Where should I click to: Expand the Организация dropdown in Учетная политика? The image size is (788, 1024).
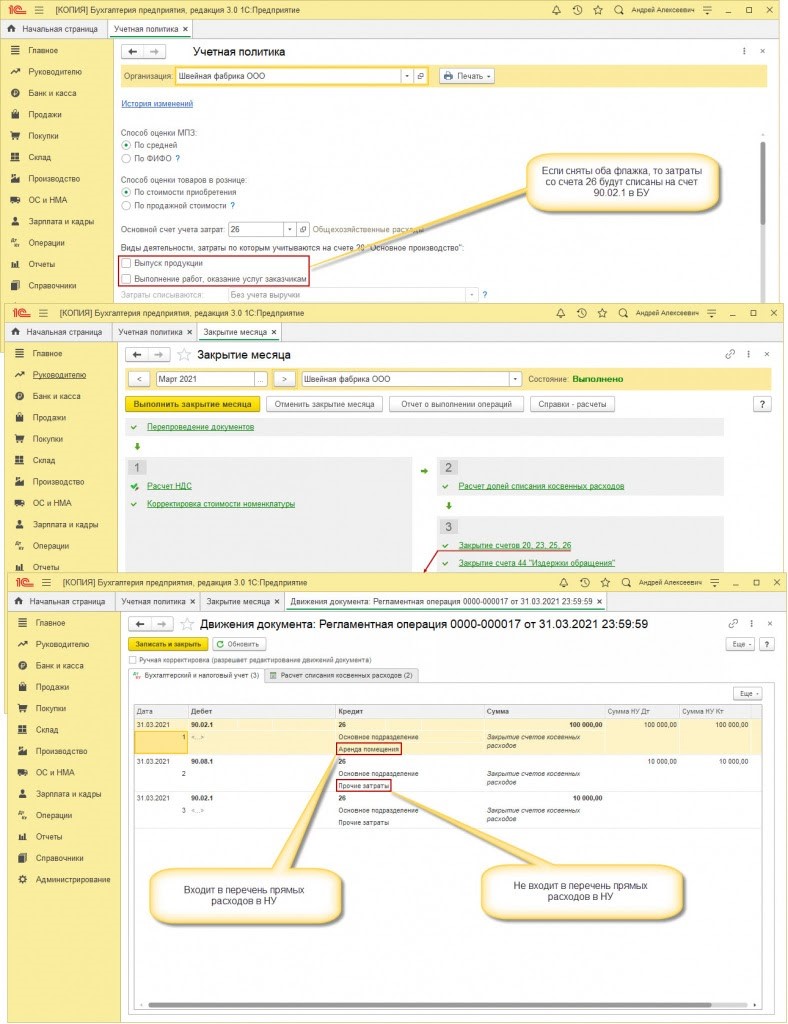tap(407, 76)
